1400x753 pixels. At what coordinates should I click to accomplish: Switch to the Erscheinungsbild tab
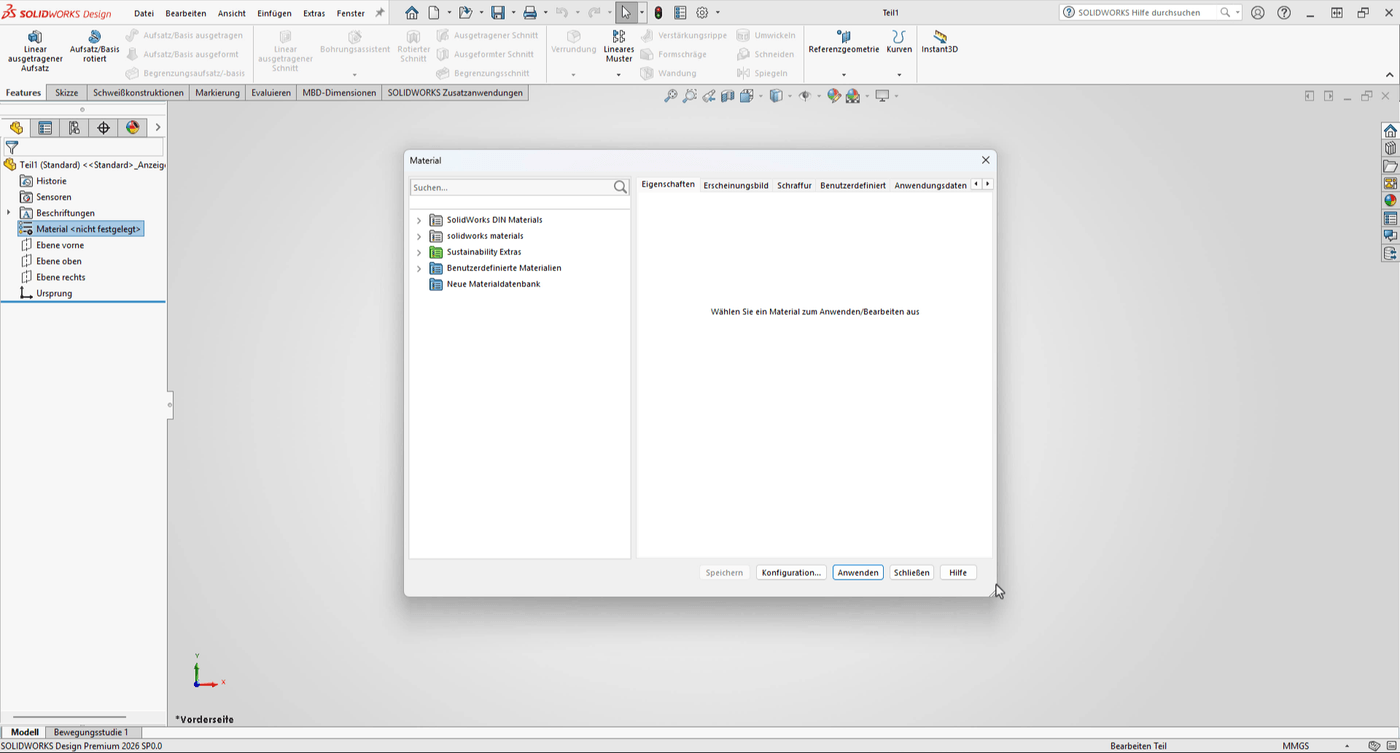[735, 185]
